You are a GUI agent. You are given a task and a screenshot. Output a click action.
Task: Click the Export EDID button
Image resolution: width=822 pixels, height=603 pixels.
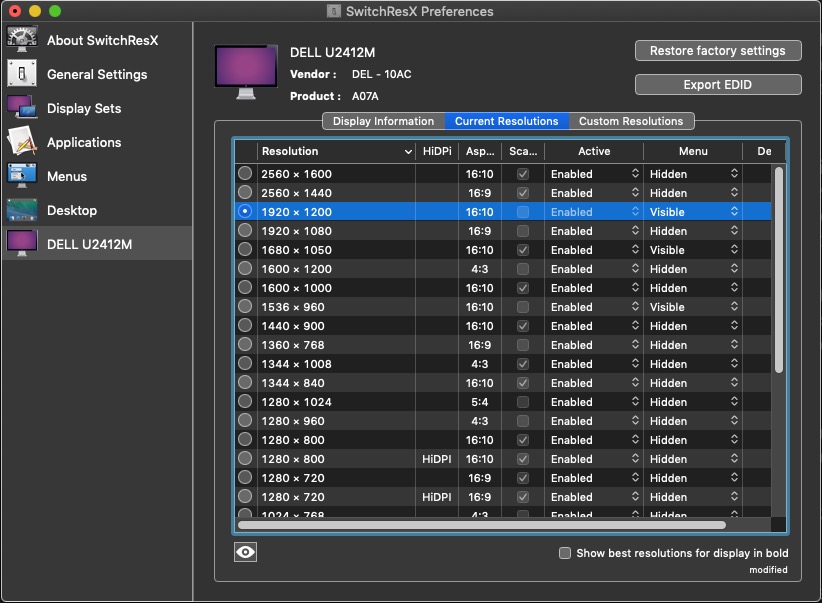point(718,84)
